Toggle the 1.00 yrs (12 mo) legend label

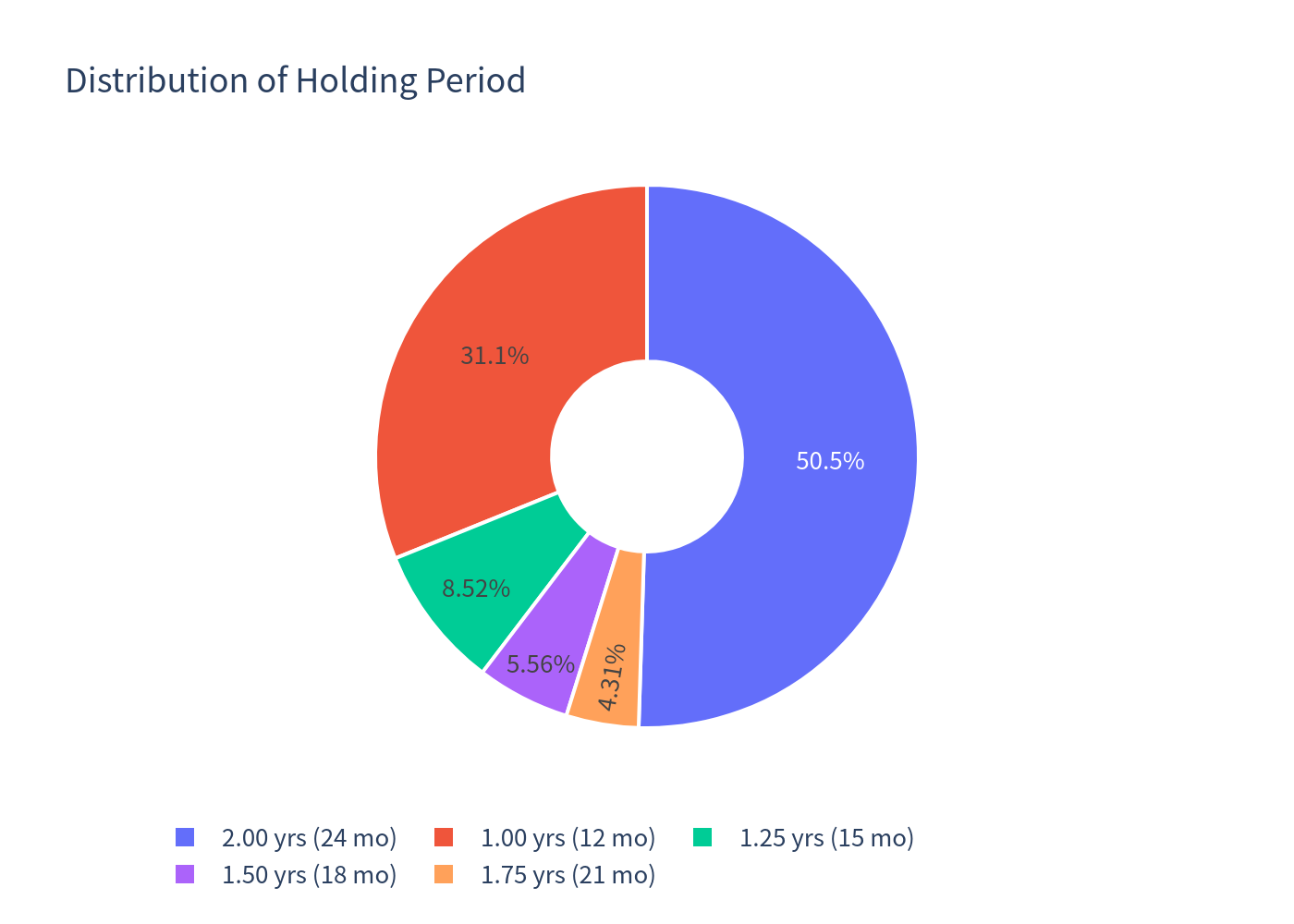coord(568,838)
